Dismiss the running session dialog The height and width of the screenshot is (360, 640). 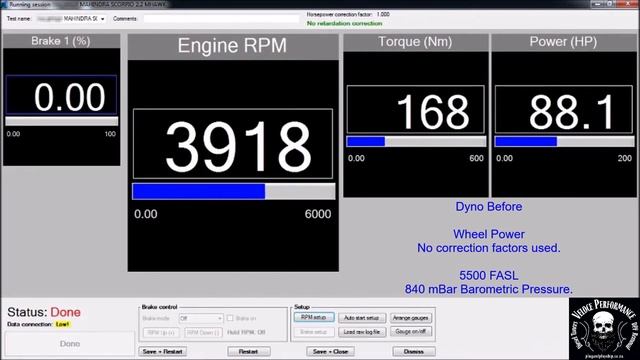tap(413, 351)
